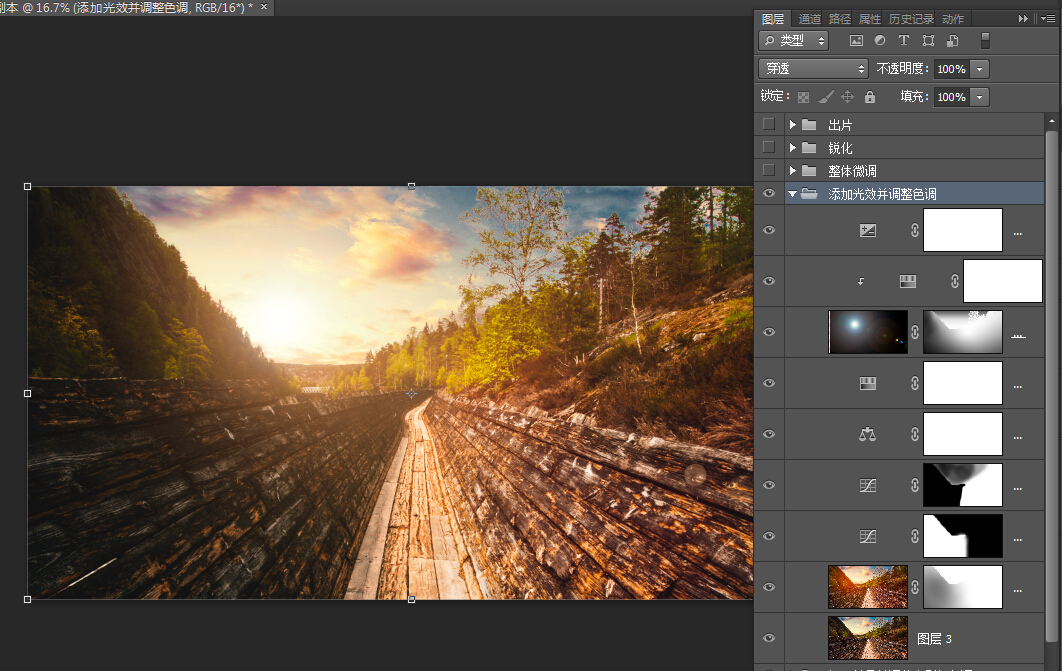The width and height of the screenshot is (1062, 671).
Task: Show the 出片 group via visibility box
Action: (769, 125)
